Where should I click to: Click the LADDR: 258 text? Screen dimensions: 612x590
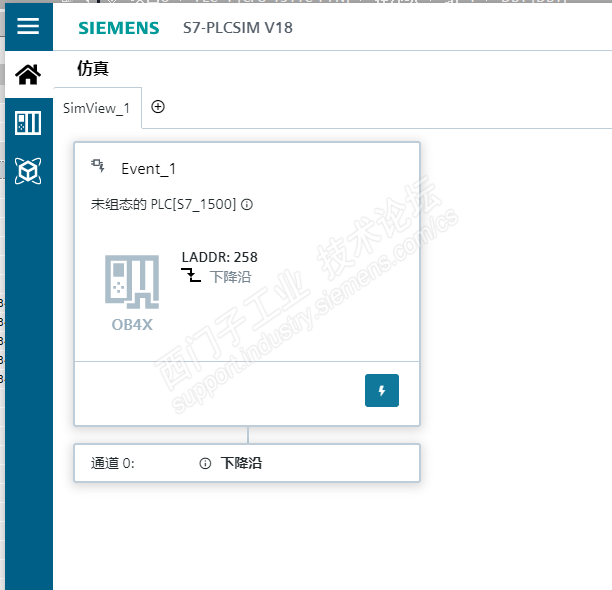coord(220,257)
